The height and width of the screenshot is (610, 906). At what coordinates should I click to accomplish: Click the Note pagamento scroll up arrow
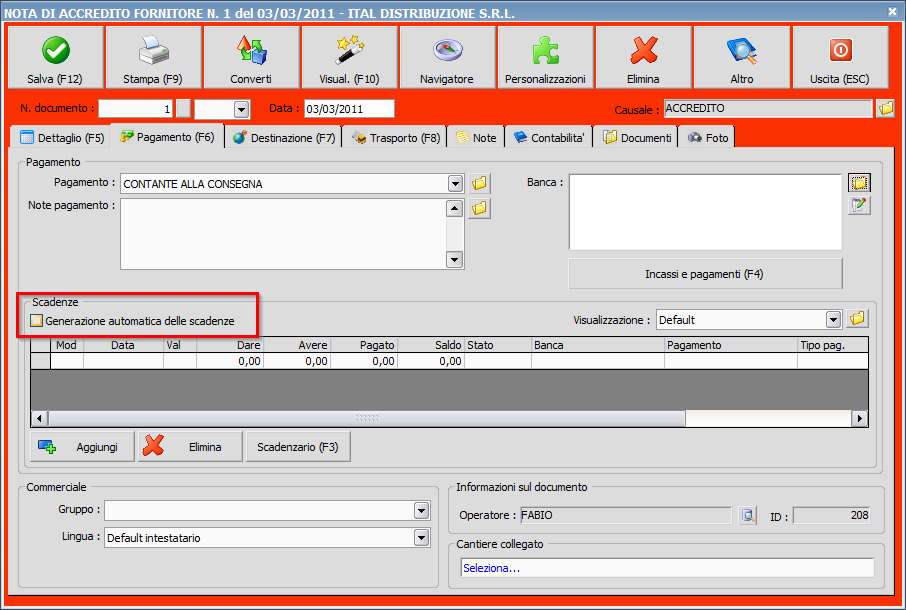455,209
